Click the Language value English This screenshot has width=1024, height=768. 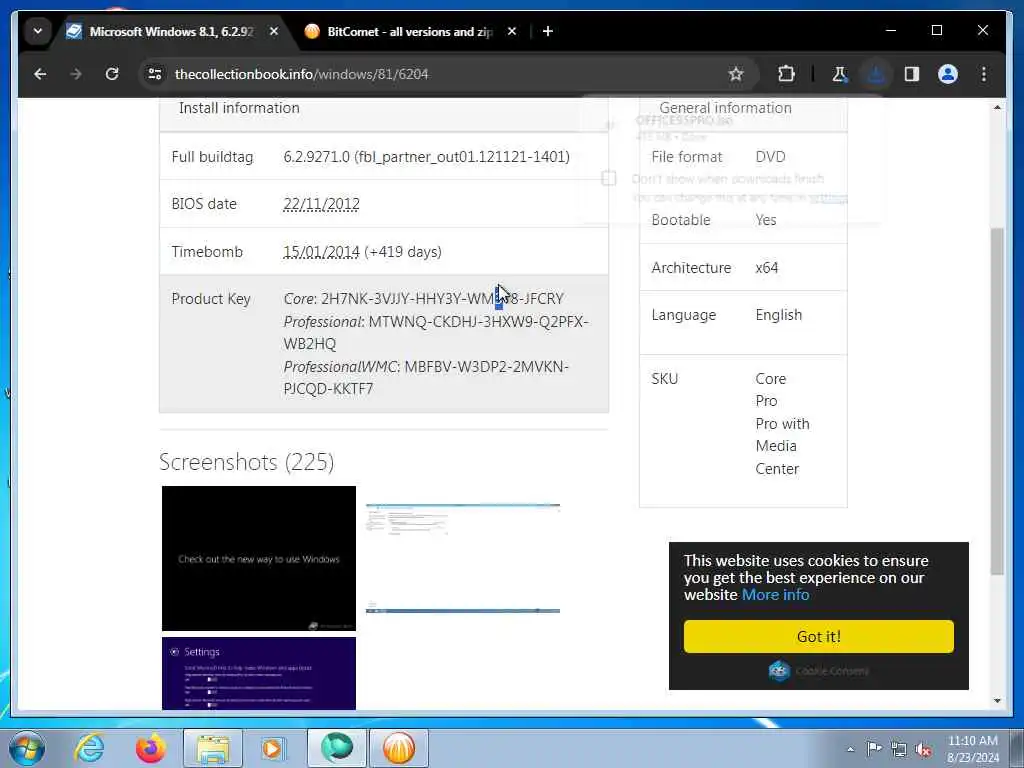[x=778, y=315]
